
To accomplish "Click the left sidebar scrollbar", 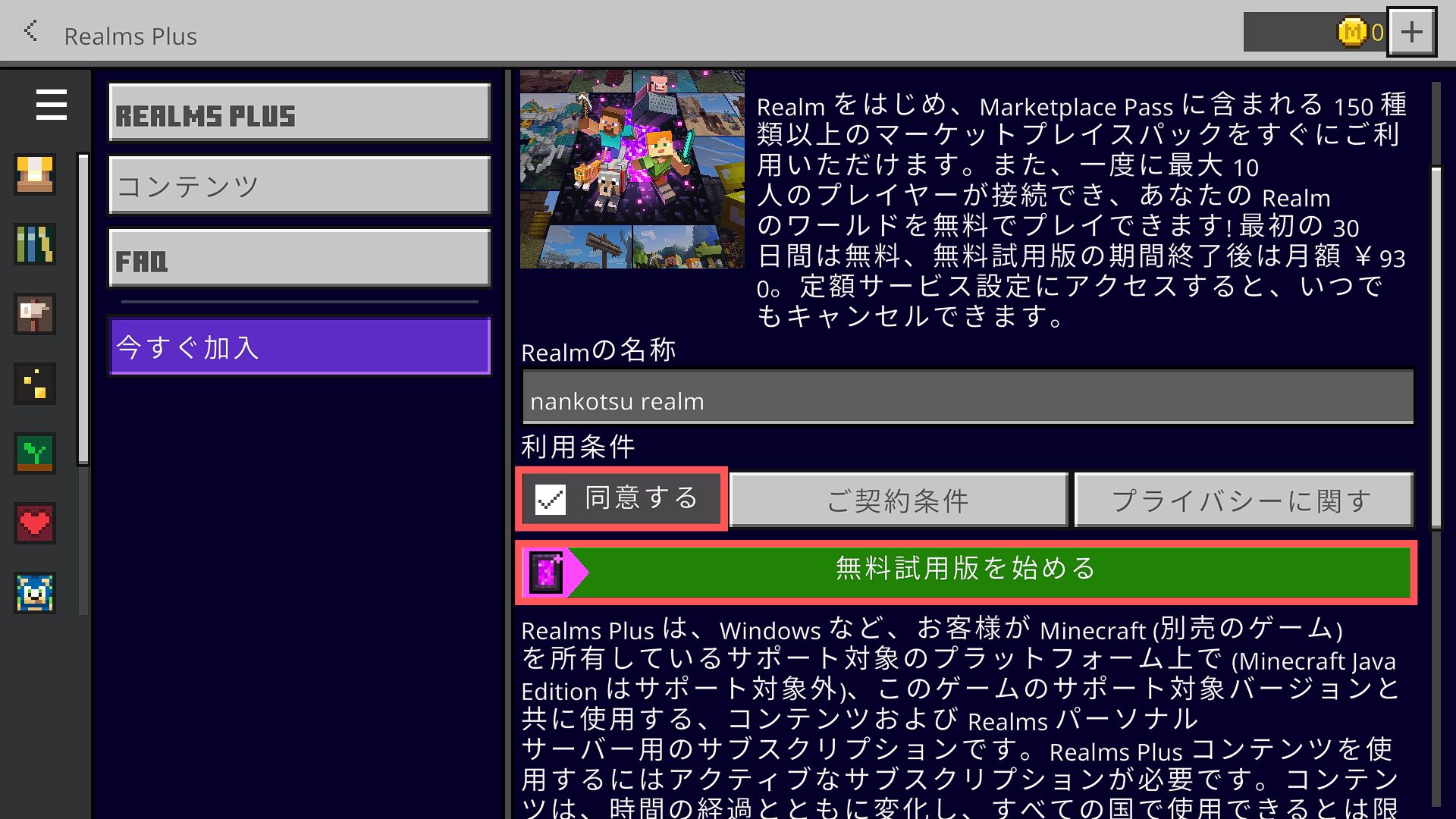I will [83, 309].
